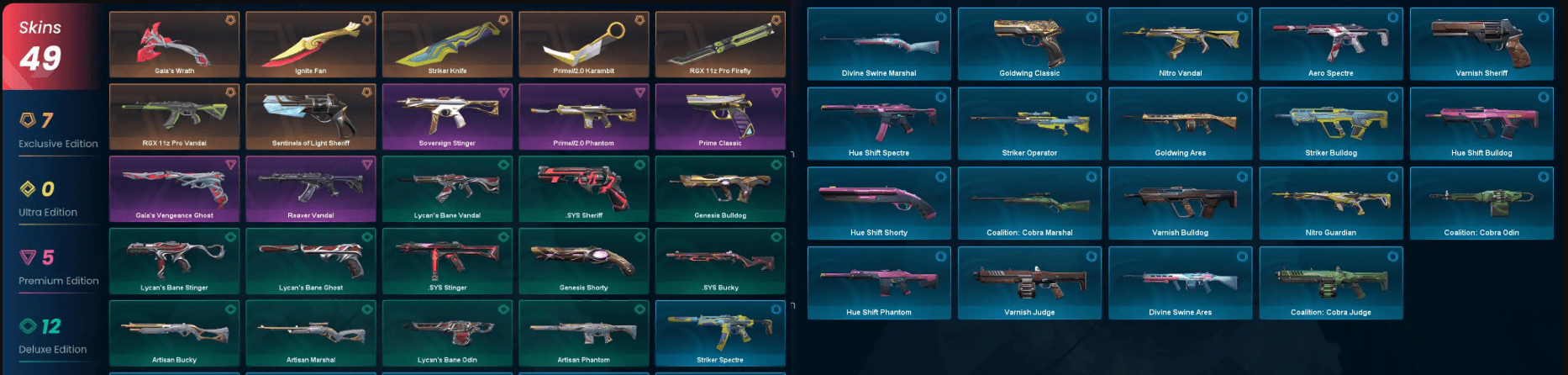
Task: Click tier badge on Sovereign Stinger card
Action: point(503,92)
